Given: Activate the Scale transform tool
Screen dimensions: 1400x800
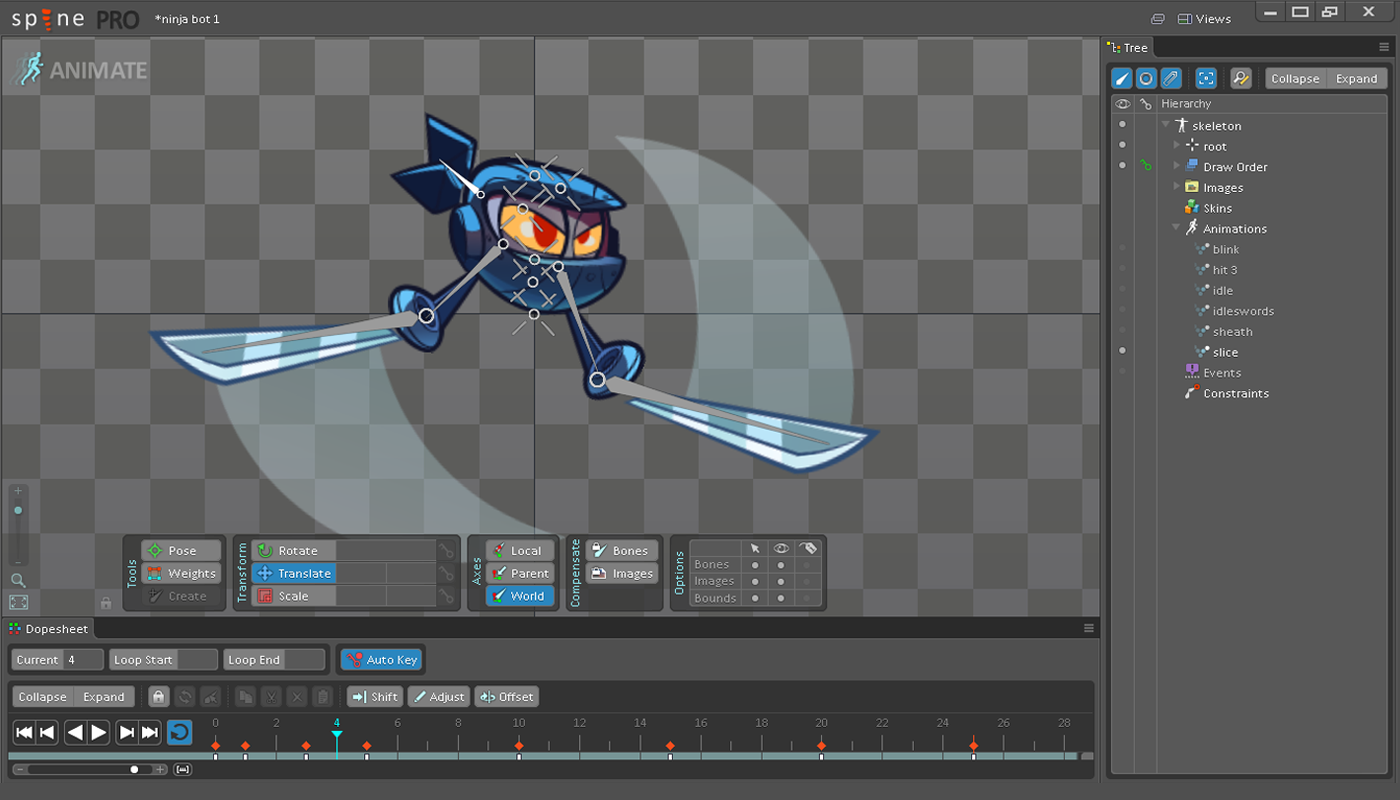Looking at the screenshot, I should [294, 596].
